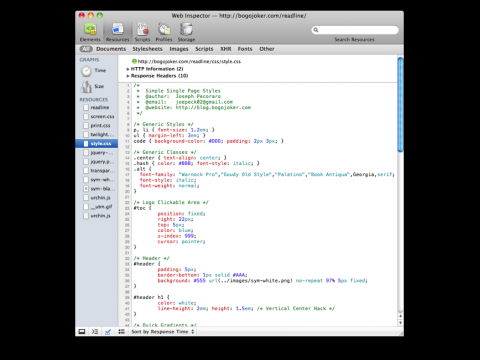
Task: Click the scrollbar up arrow
Action: coord(400,316)
